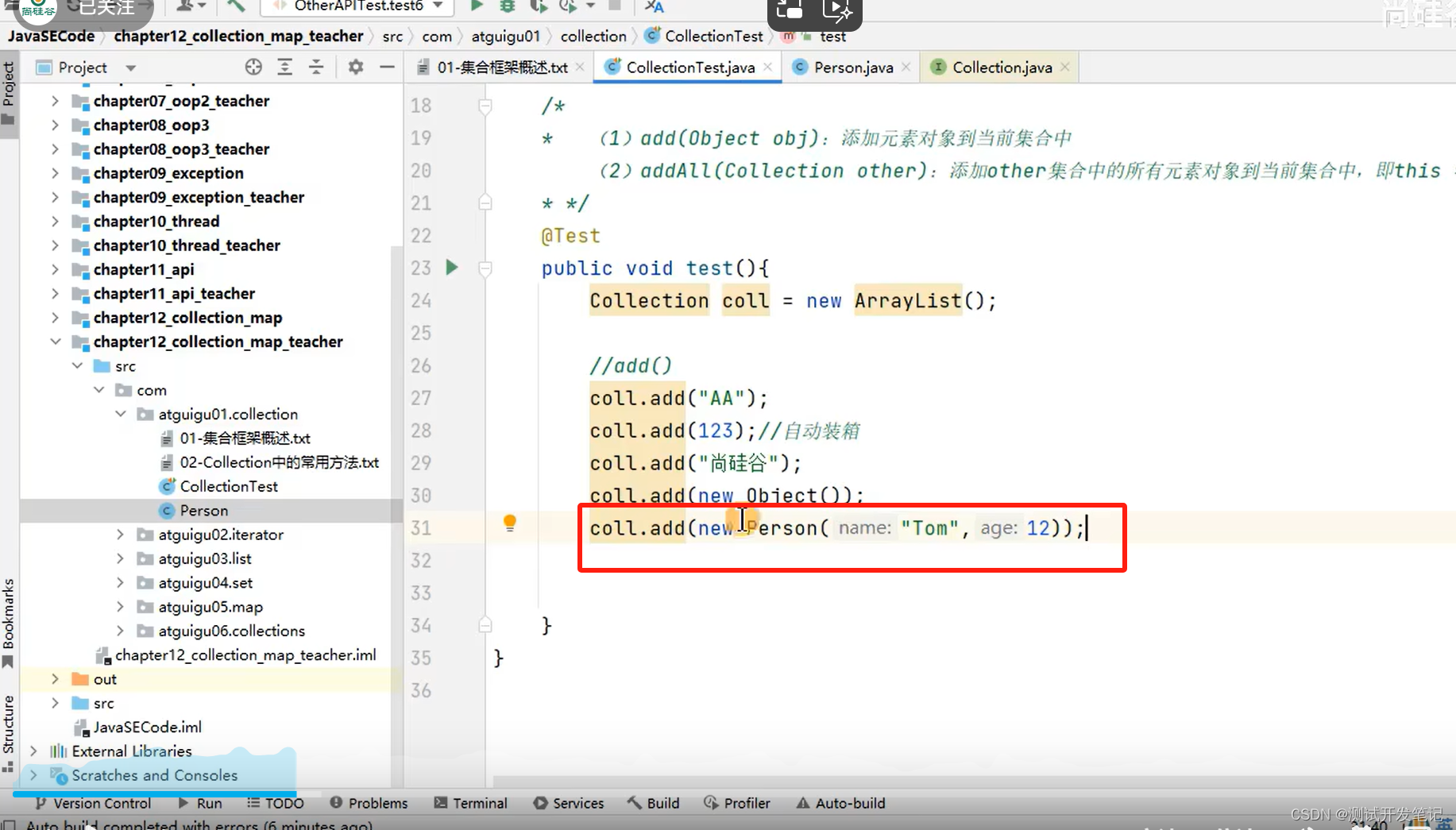Viewport: 1456px width, 830px height.
Task: Fold the test() method at line 23
Action: 485,268
